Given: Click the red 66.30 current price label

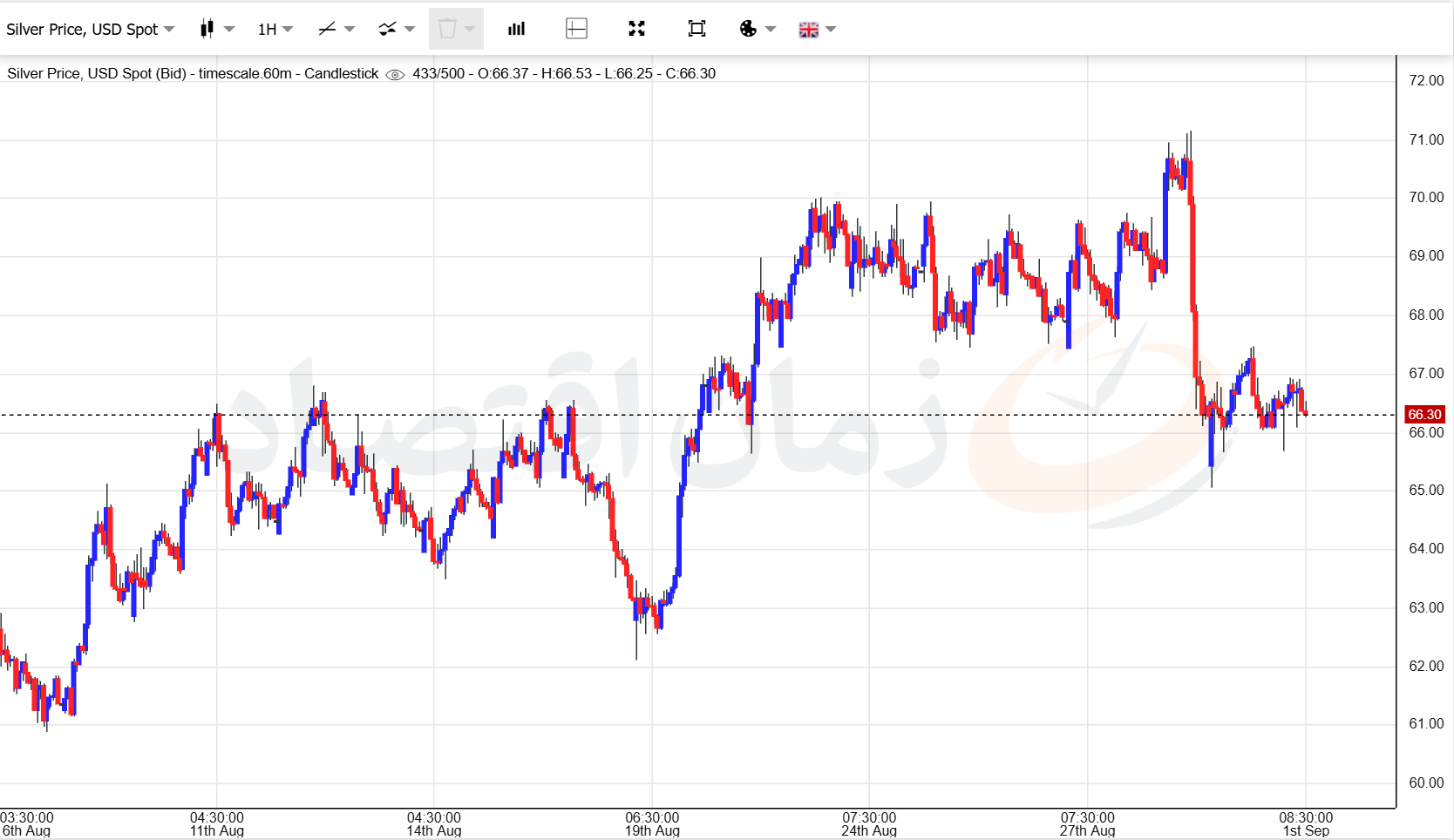Looking at the screenshot, I should 1424,415.
